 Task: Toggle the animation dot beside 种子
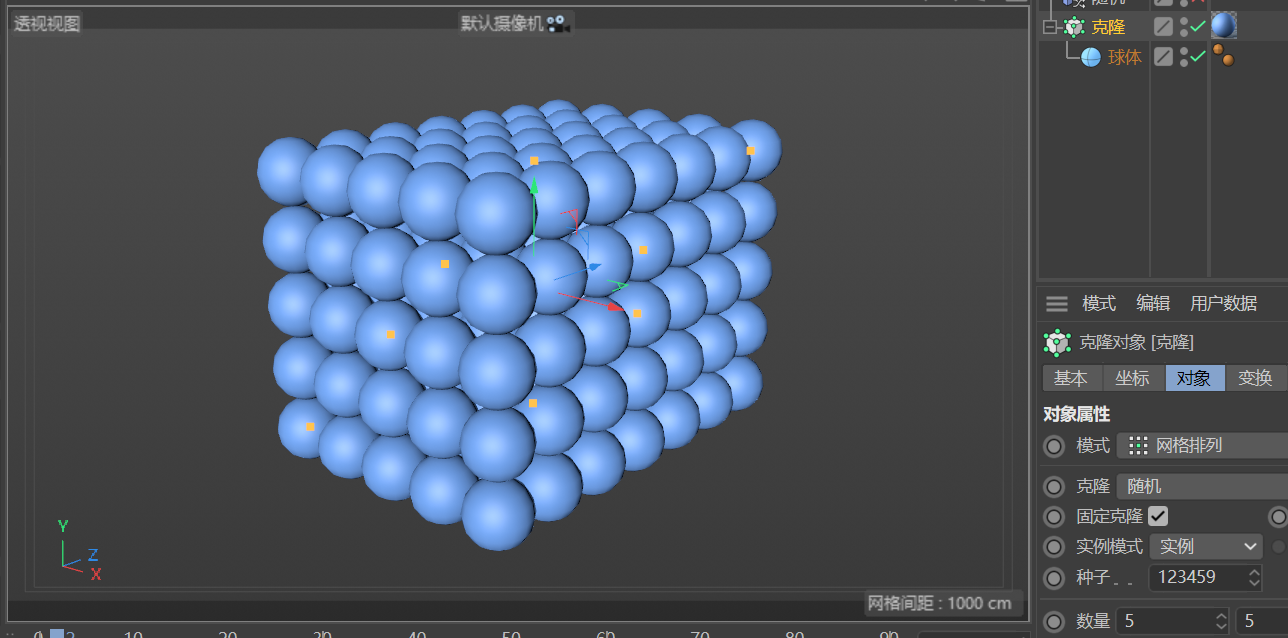(1054, 577)
